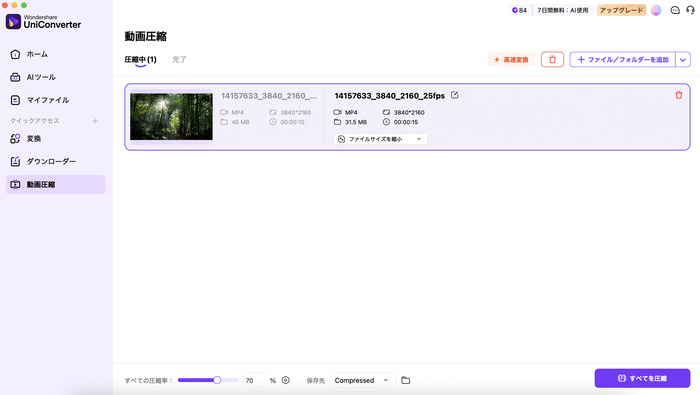Click the アップグレード button

(x=621, y=10)
